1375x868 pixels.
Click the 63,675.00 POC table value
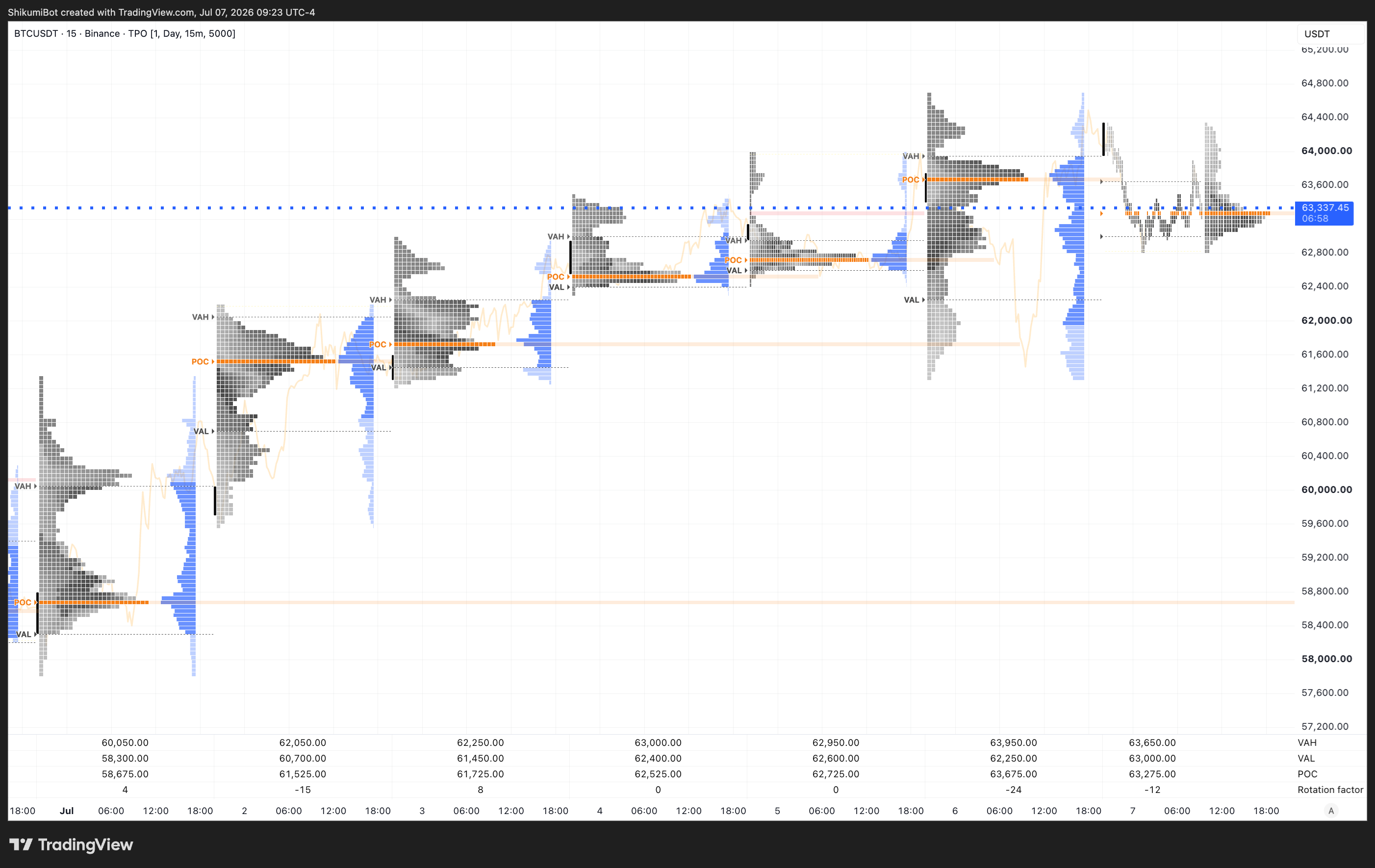(x=1013, y=774)
